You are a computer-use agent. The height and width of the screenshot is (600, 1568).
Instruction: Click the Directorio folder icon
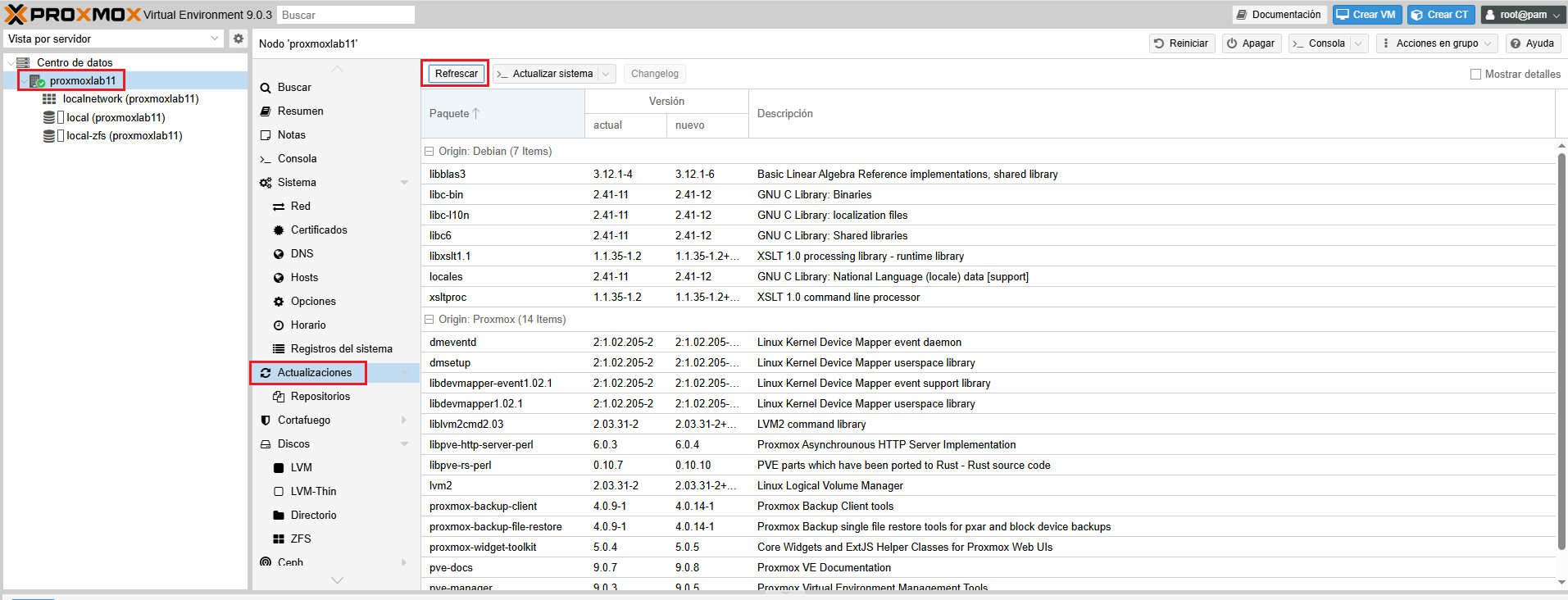279,516
